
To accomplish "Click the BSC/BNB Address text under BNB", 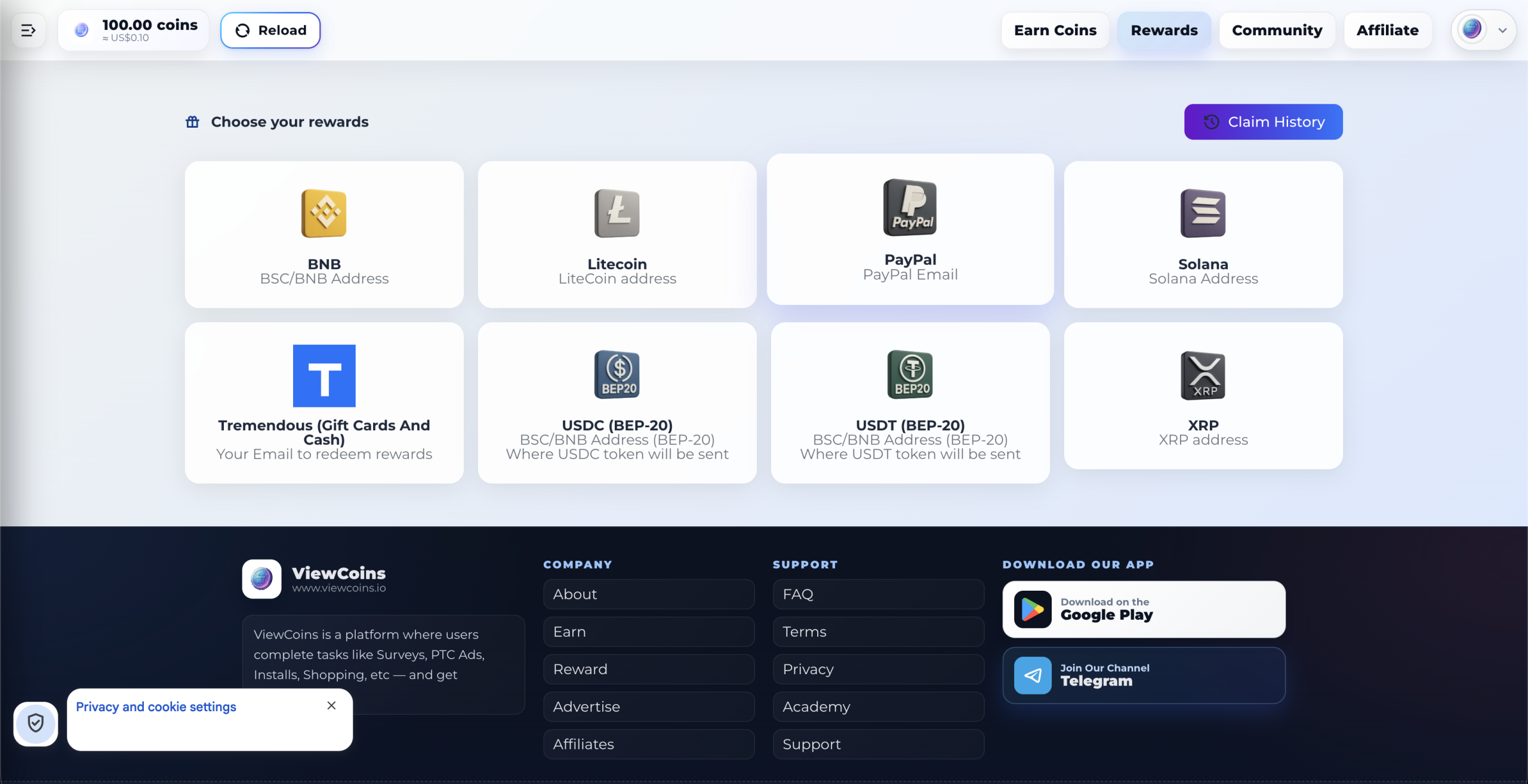I will pos(324,279).
